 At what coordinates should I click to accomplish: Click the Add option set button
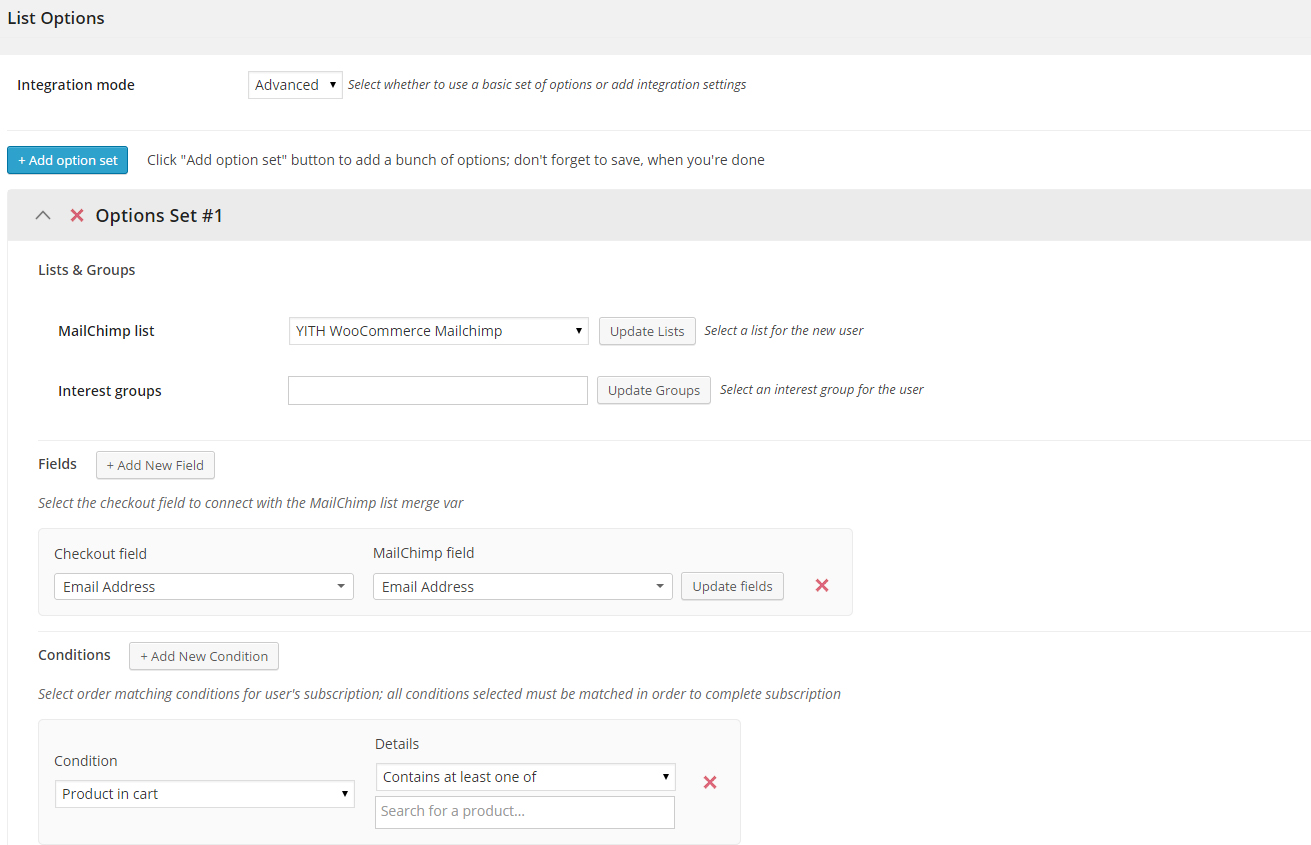tap(67, 160)
